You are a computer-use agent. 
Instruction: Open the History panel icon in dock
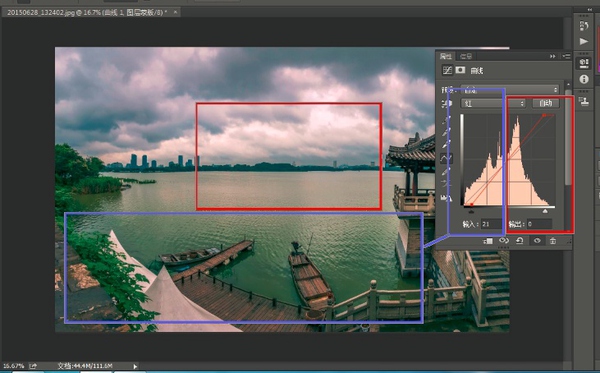click(584, 26)
